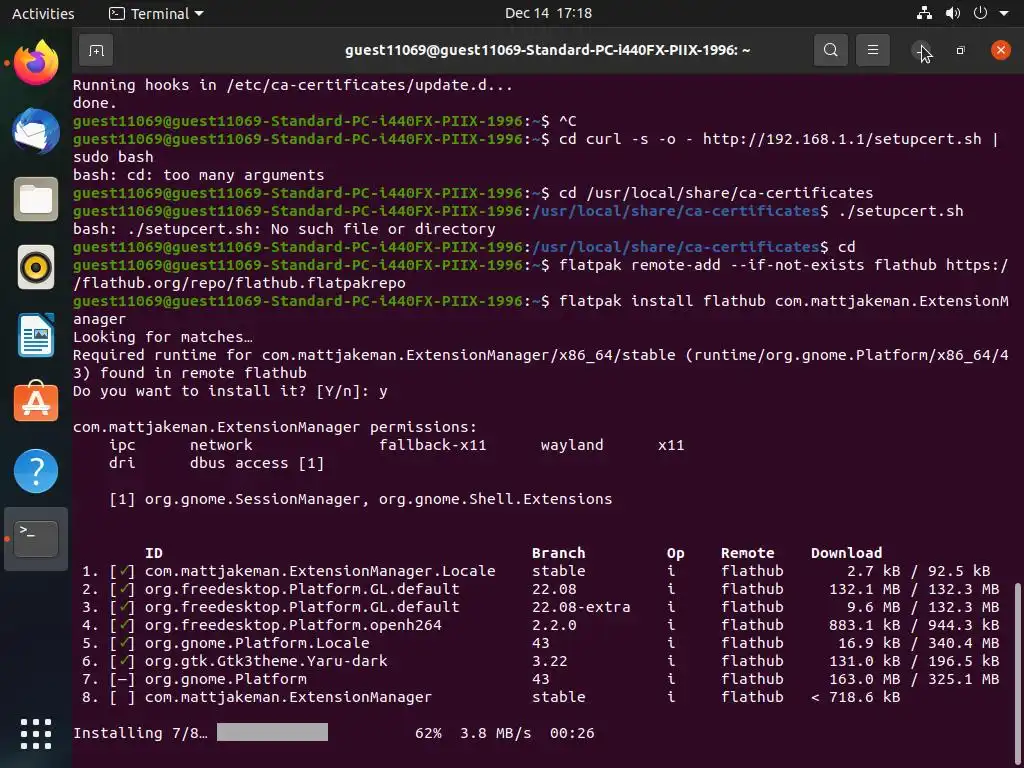
Task: Minimize the terminal window
Action: point(921,50)
